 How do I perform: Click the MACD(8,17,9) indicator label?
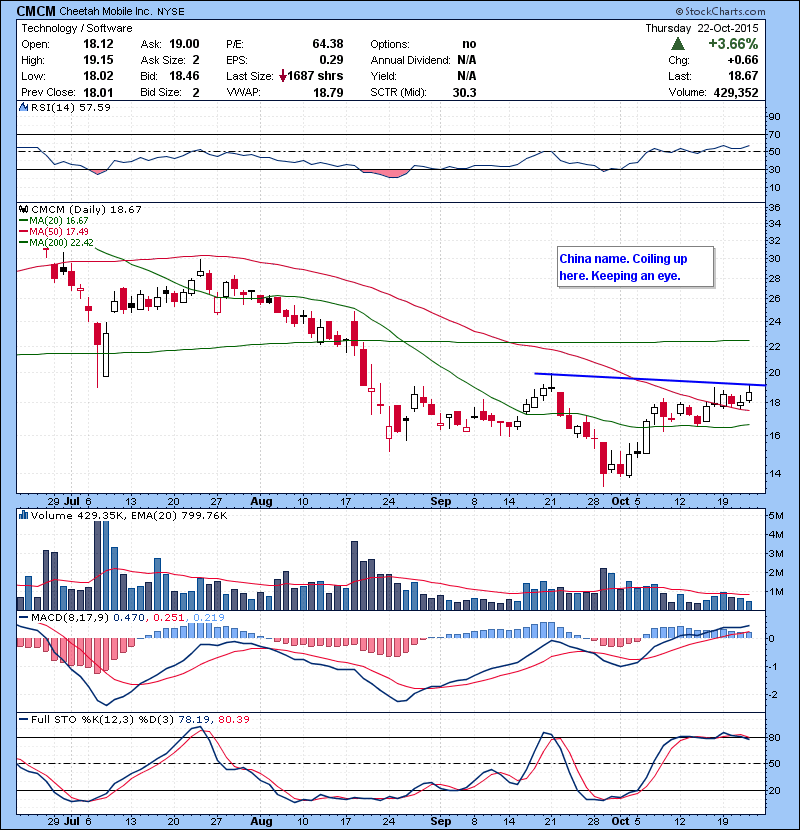(70, 618)
